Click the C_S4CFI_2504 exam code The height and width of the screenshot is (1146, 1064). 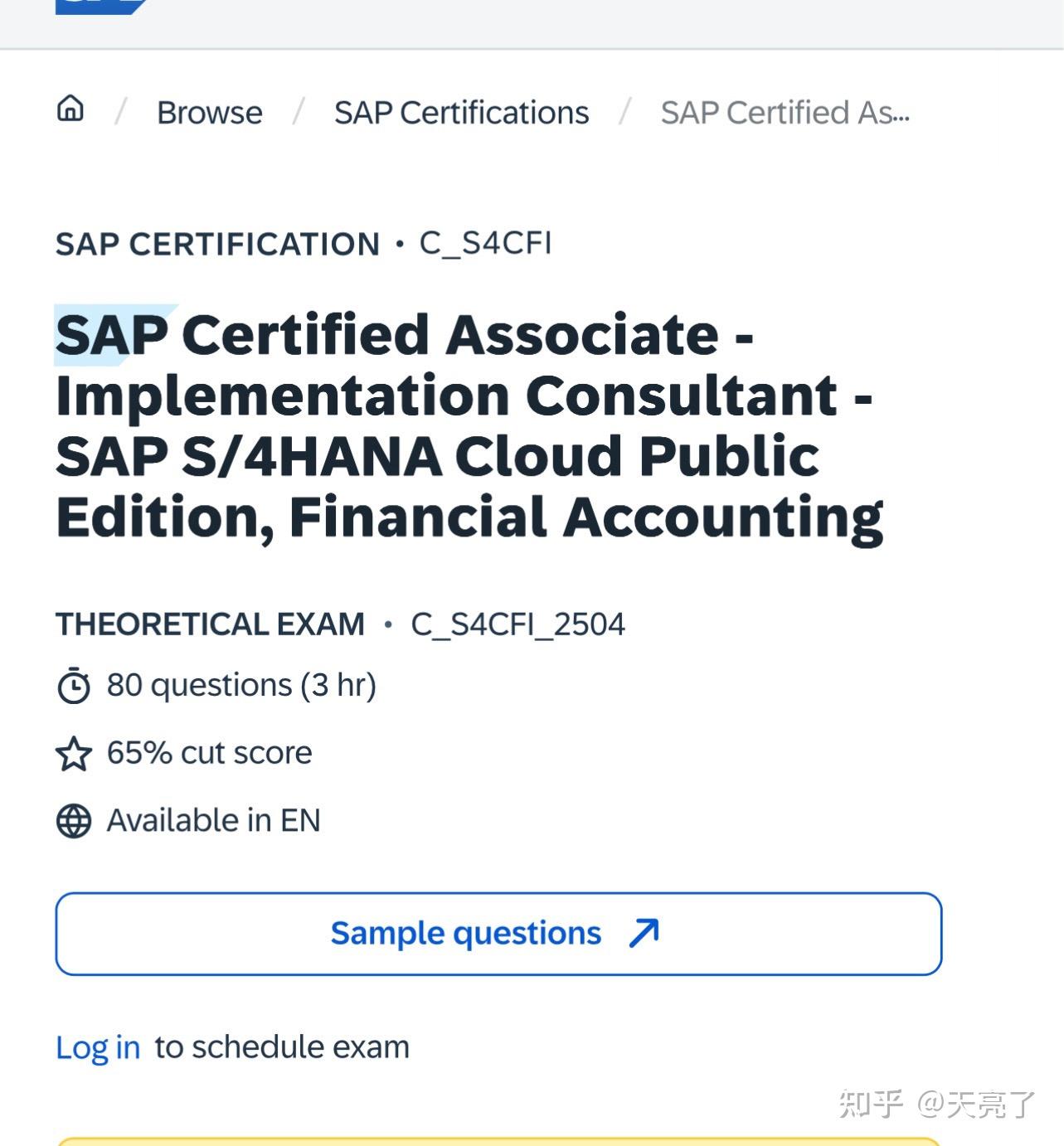pyautogui.click(x=517, y=624)
